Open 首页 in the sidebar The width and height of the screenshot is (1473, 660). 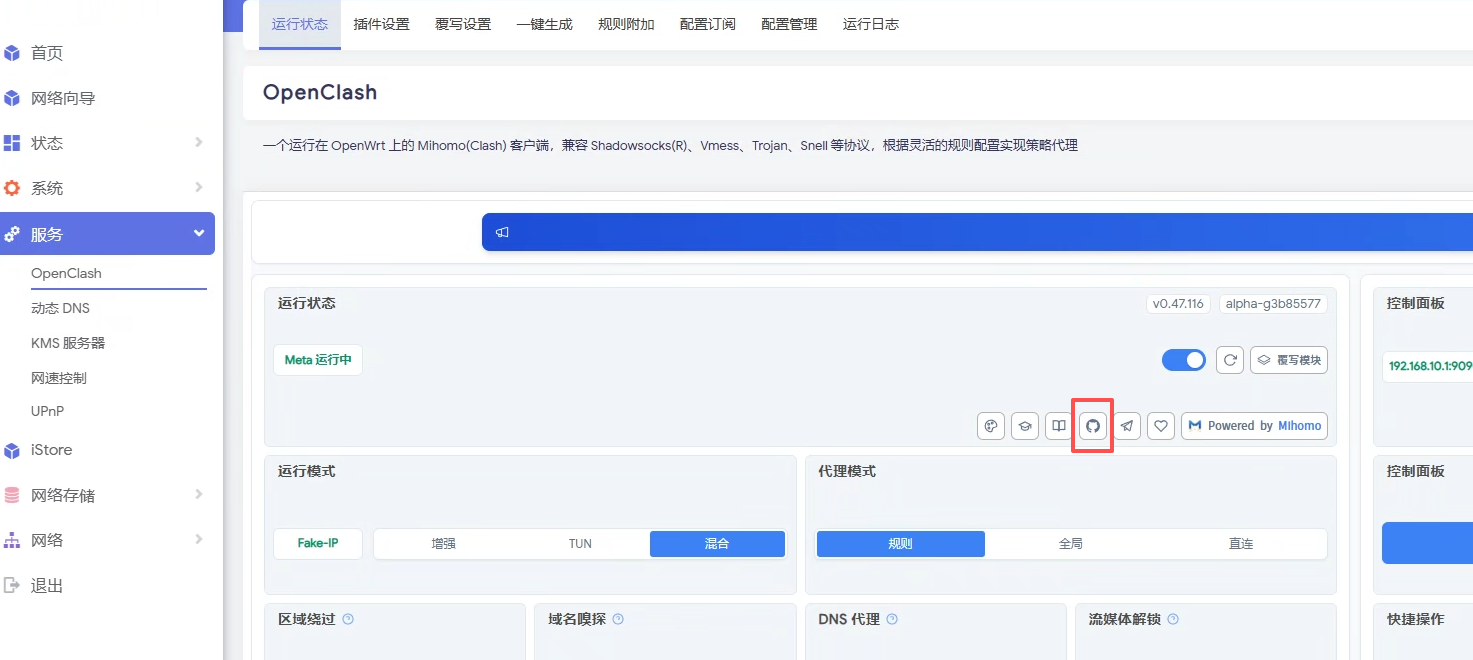47,53
